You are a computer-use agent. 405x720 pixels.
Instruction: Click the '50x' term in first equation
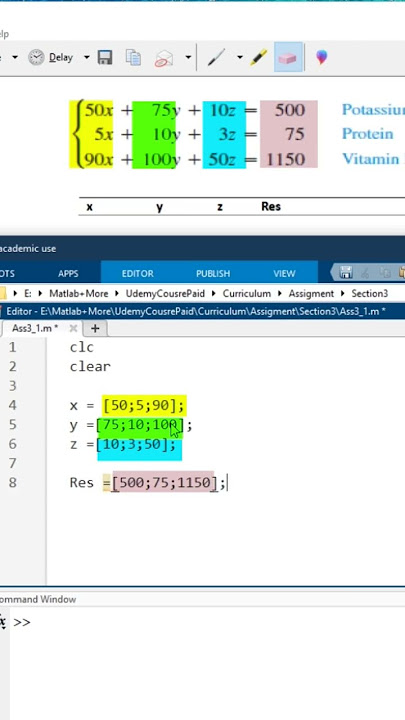click(98, 110)
